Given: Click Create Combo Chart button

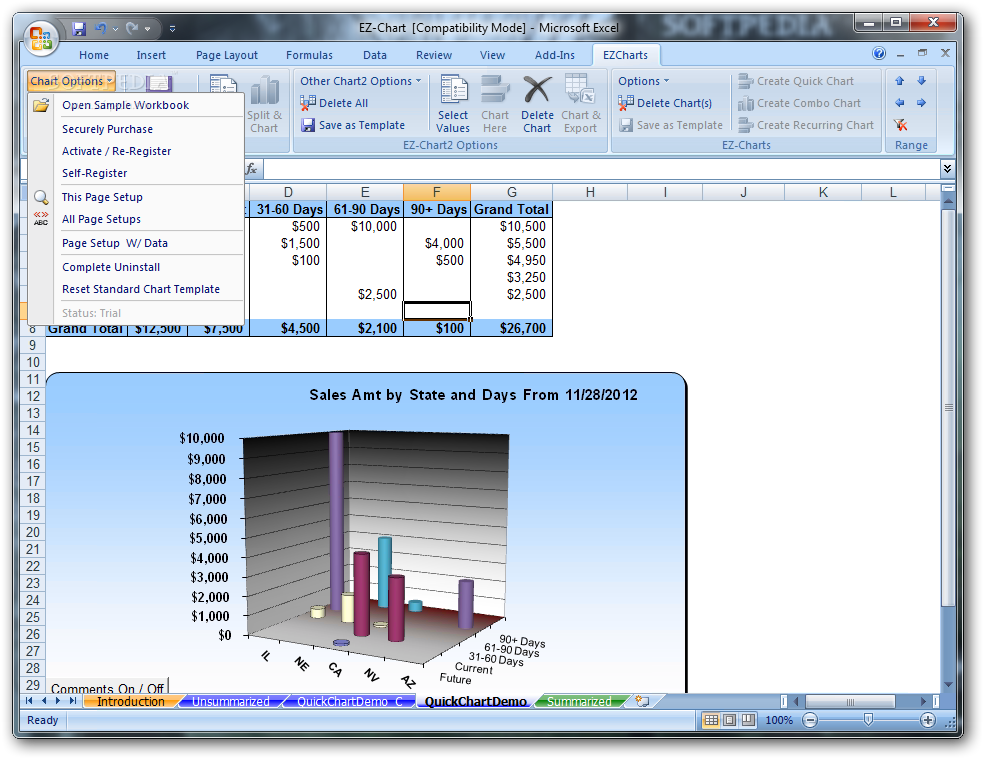Looking at the screenshot, I should [x=800, y=103].
